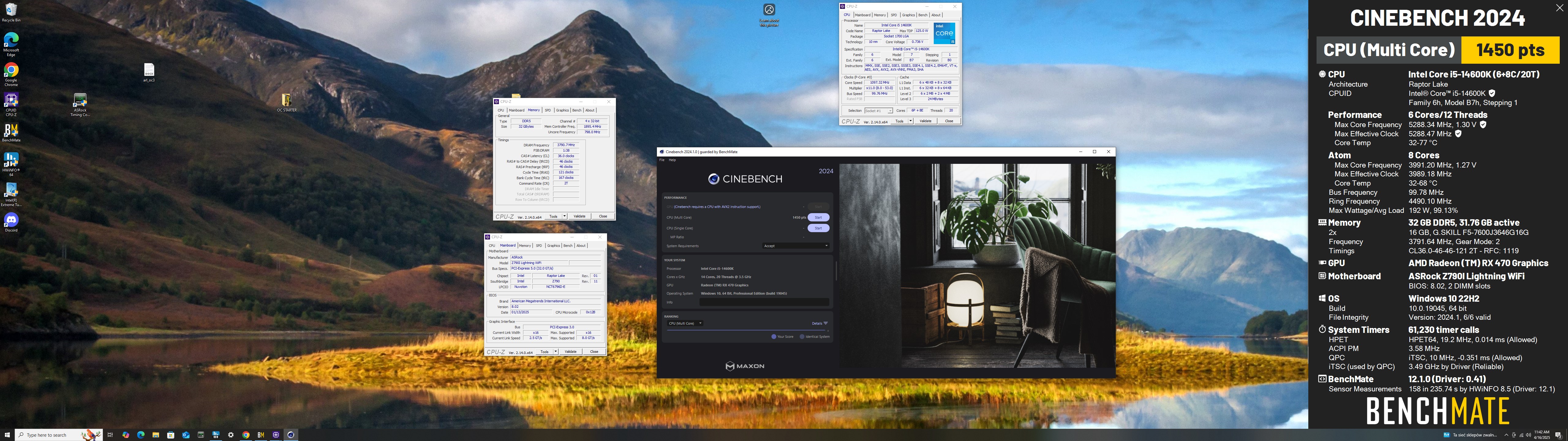Image resolution: width=1568 pixels, height=441 pixels.
Task: Click the taskbar clock showing 11:42 AM
Action: click(1542, 435)
